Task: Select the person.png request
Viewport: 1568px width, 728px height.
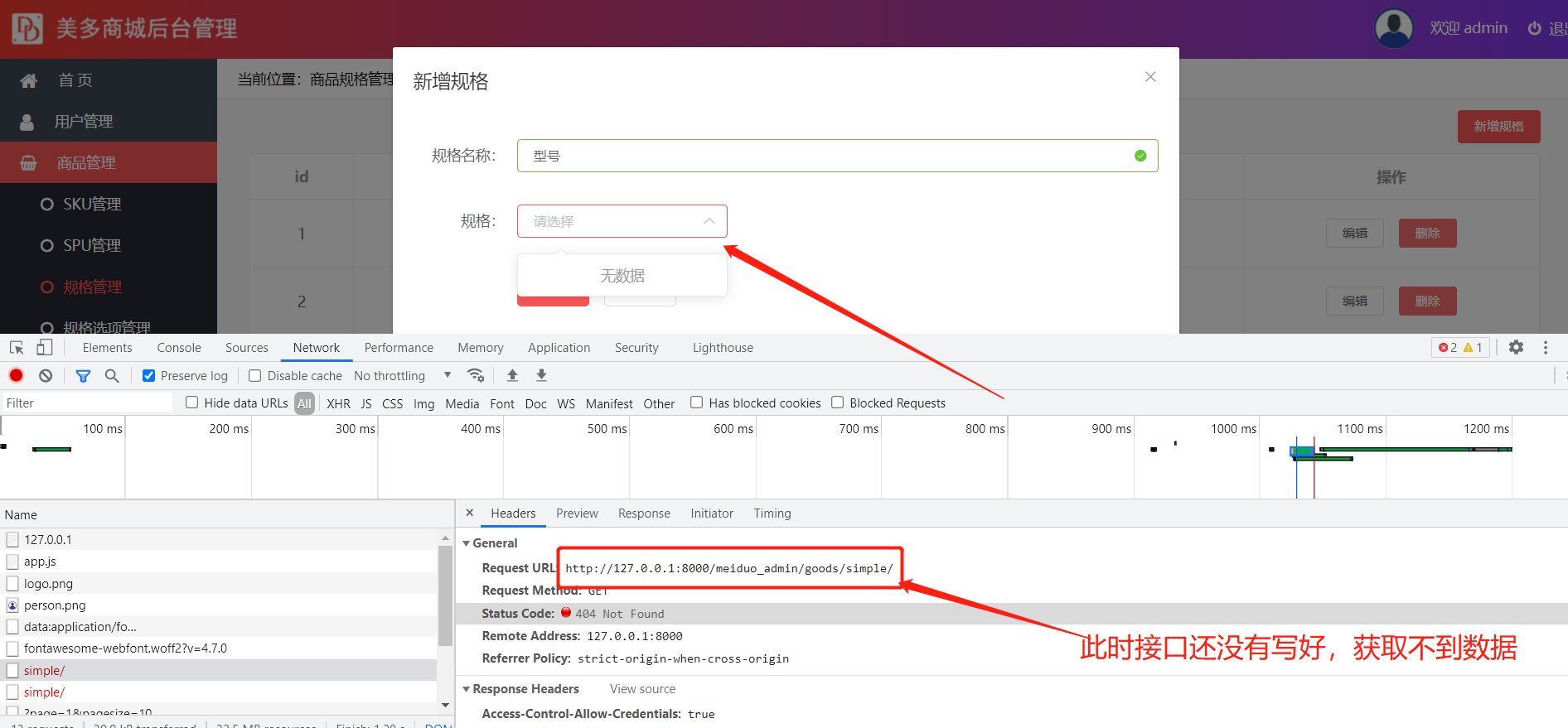Action: point(219,605)
